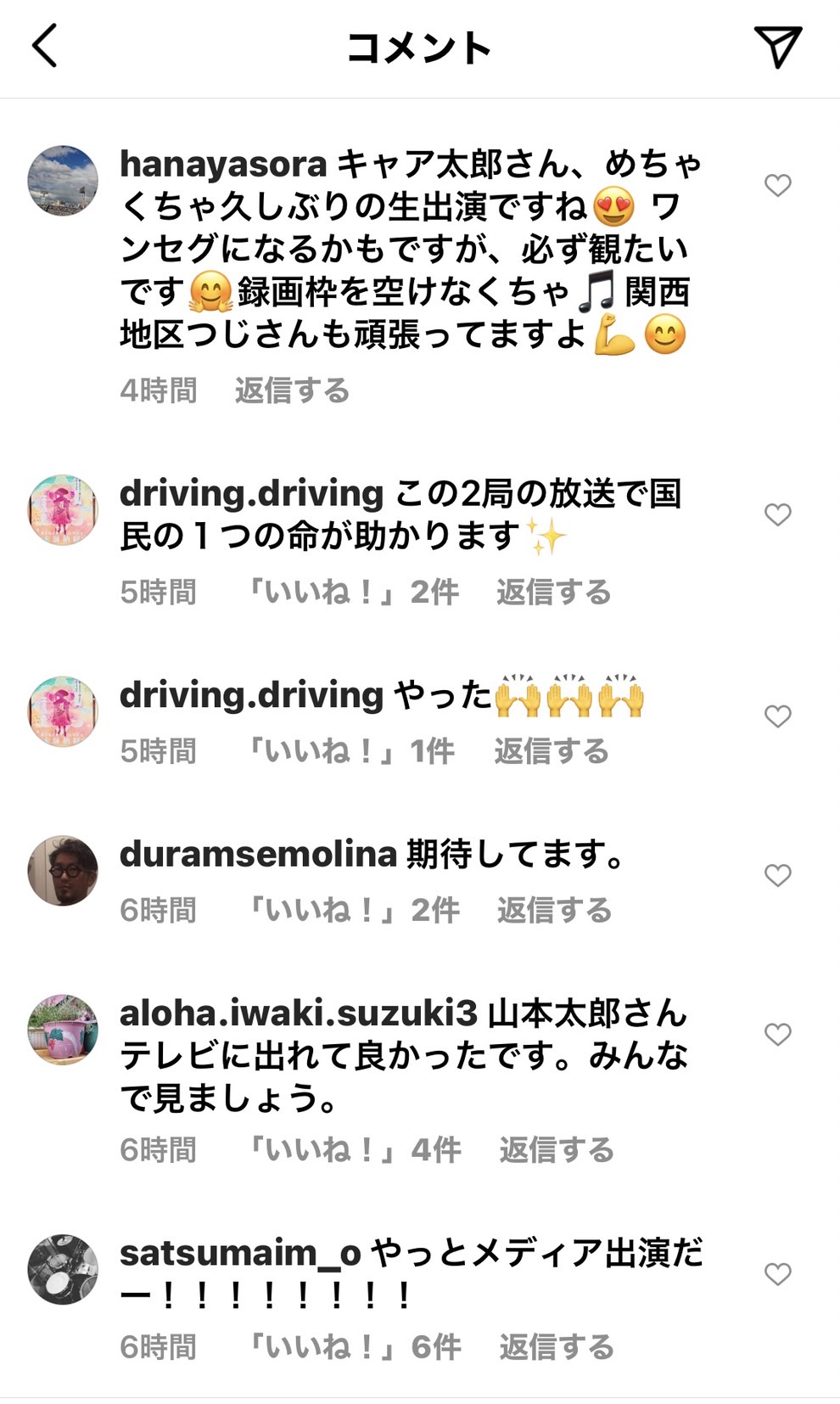Reply to satsumaim_o's comment via 返信する
840x1404 pixels.
coord(556,1347)
